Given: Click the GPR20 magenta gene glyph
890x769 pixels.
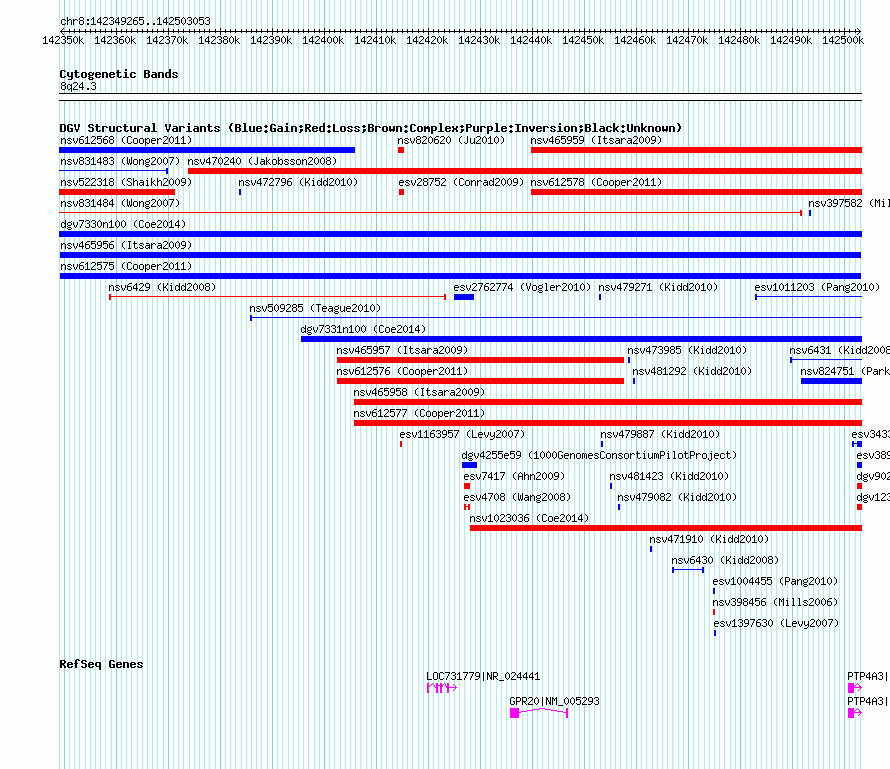Looking at the screenshot, I should 539,713.
